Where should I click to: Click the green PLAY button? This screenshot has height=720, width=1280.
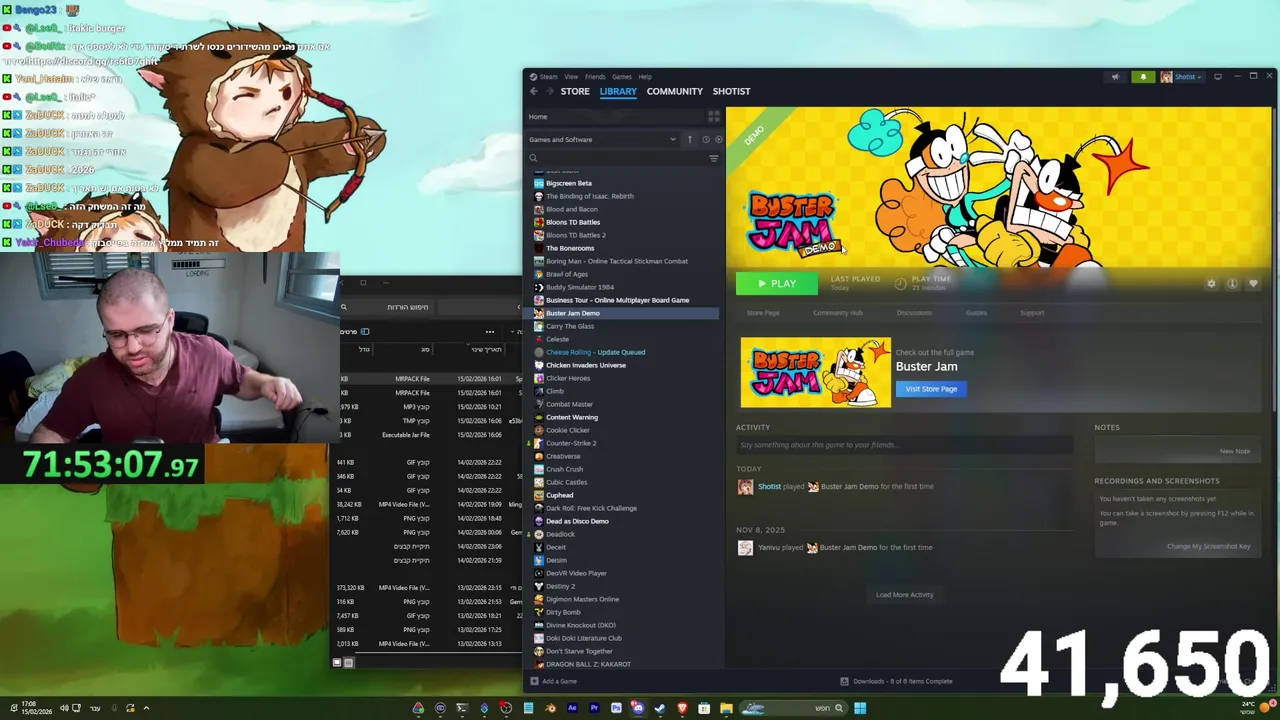pos(777,284)
